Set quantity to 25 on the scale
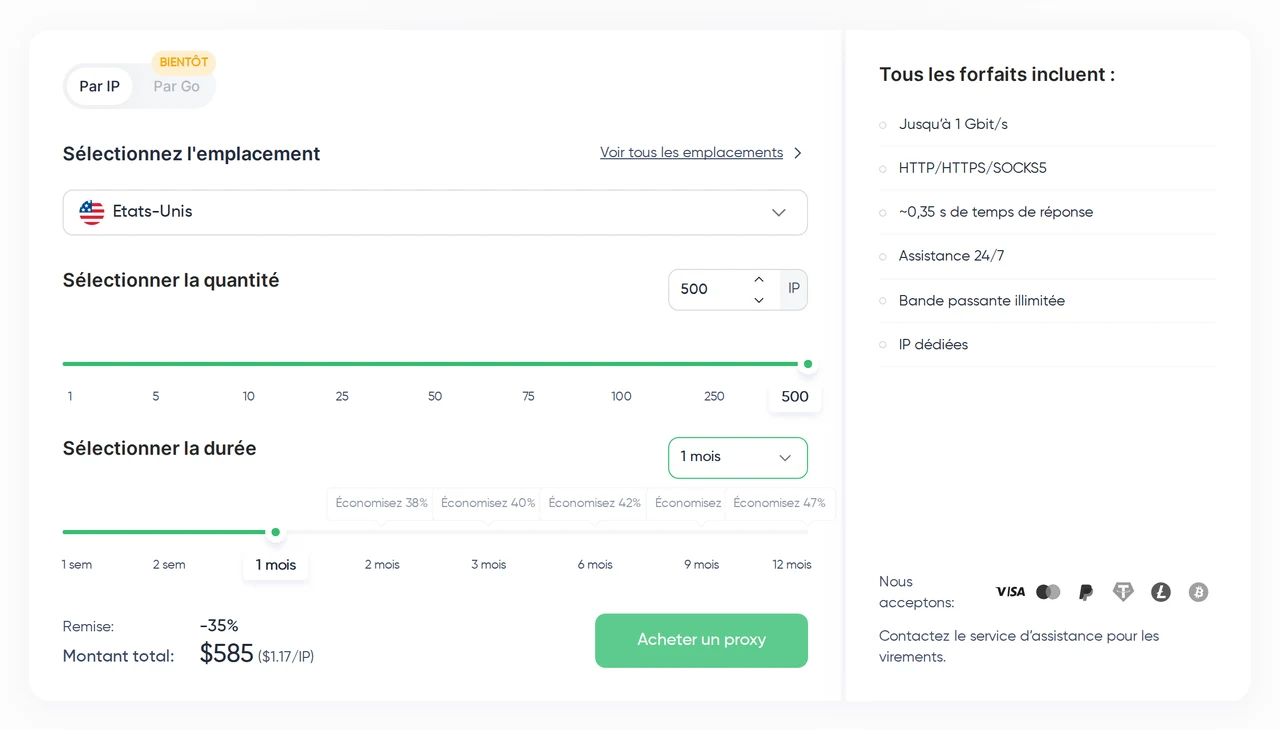Viewport: 1280px width, 730px height. point(342,397)
